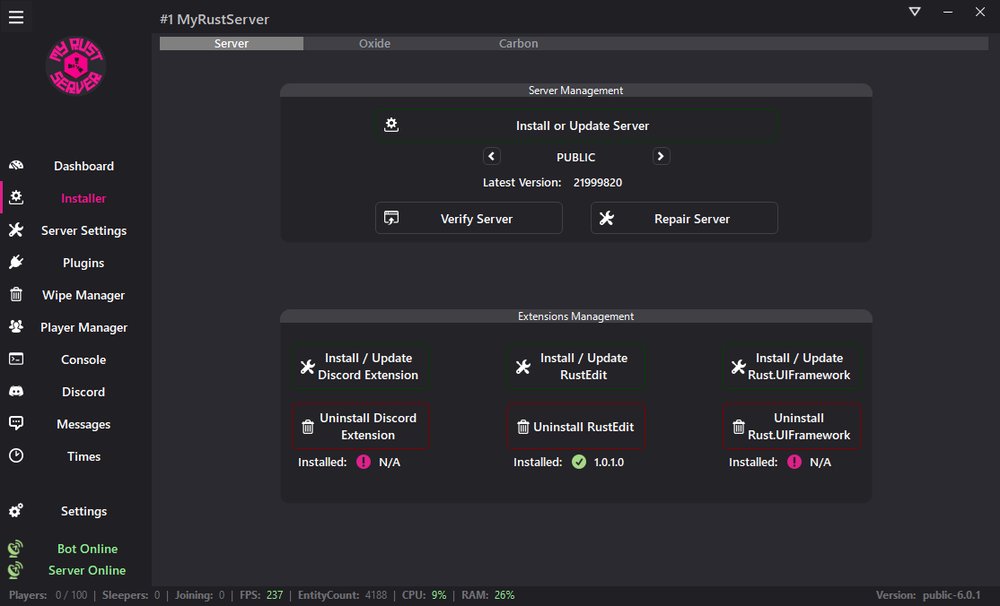Open the Console page

tap(84, 360)
